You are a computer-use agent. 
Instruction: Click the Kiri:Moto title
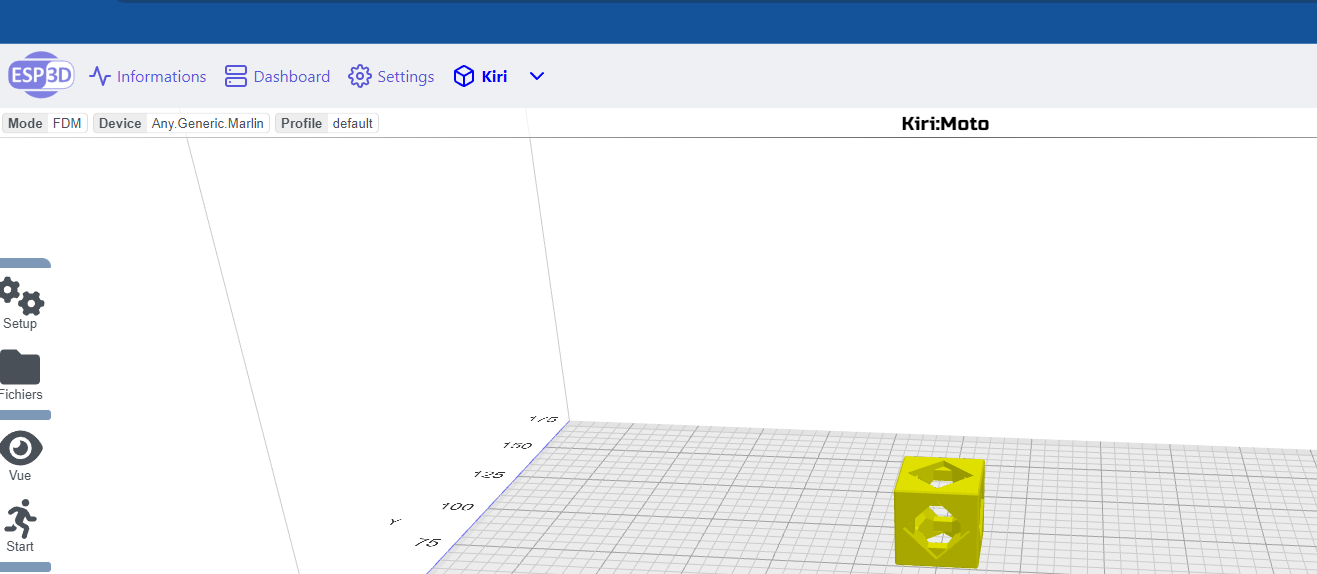pyautogui.click(x=945, y=123)
